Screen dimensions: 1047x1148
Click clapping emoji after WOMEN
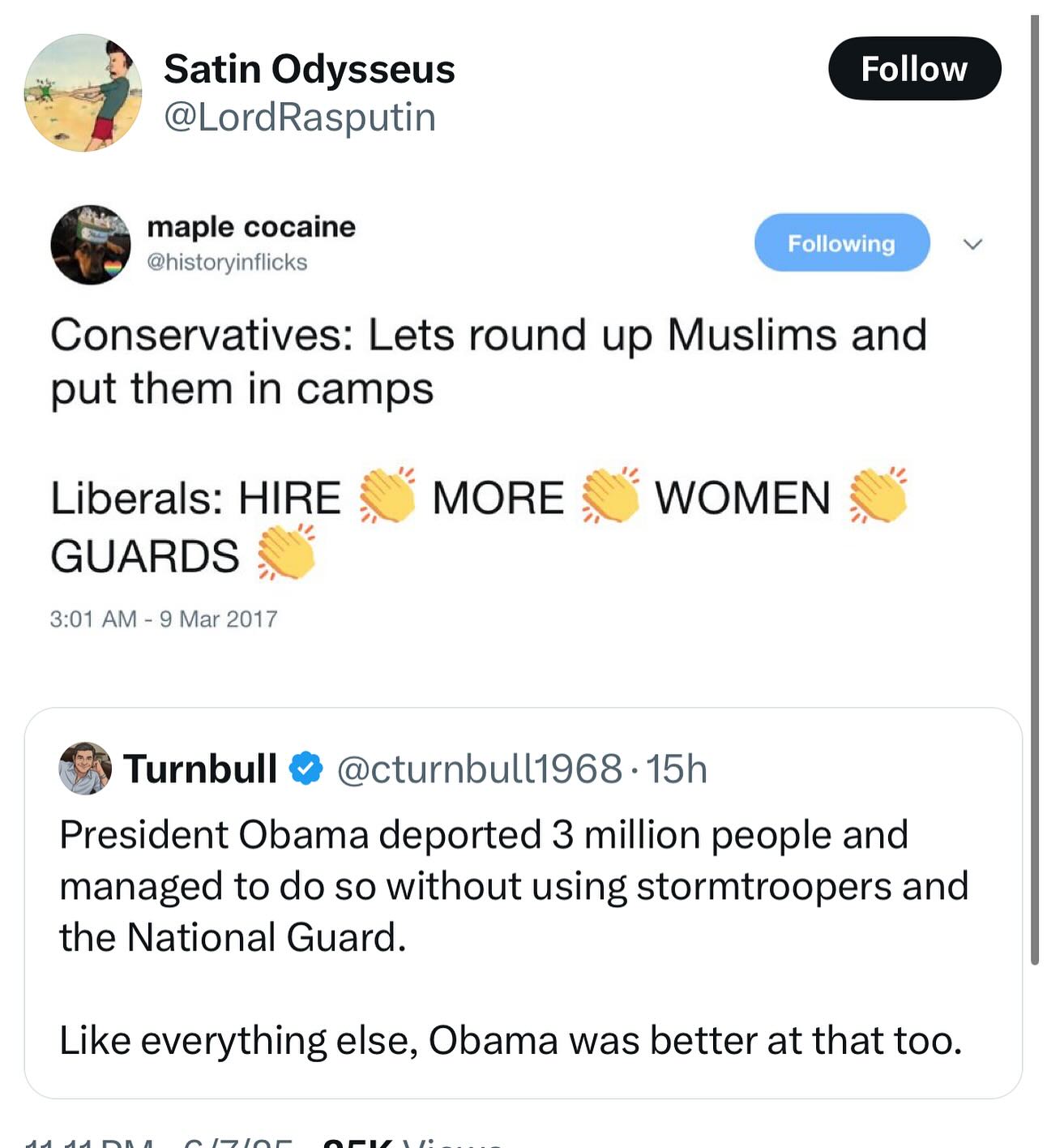(878, 495)
